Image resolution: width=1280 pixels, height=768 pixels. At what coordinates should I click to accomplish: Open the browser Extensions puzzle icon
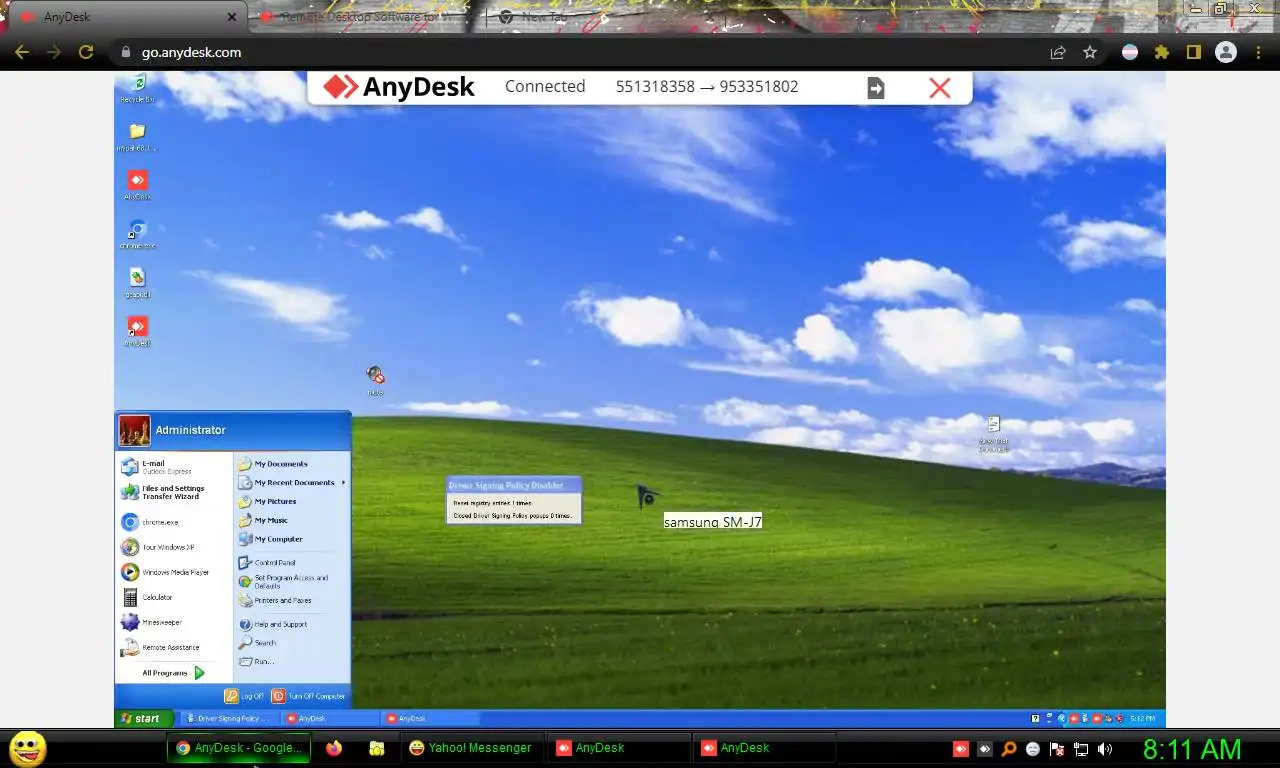(1161, 52)
